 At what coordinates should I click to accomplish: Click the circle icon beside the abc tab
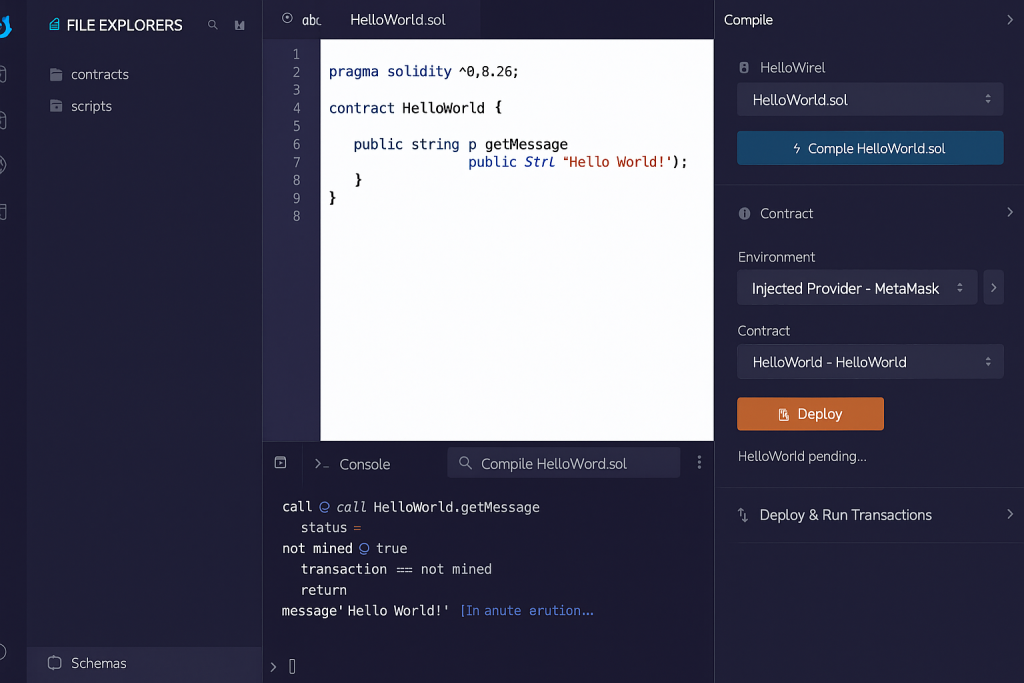click(x=287, y=18)
